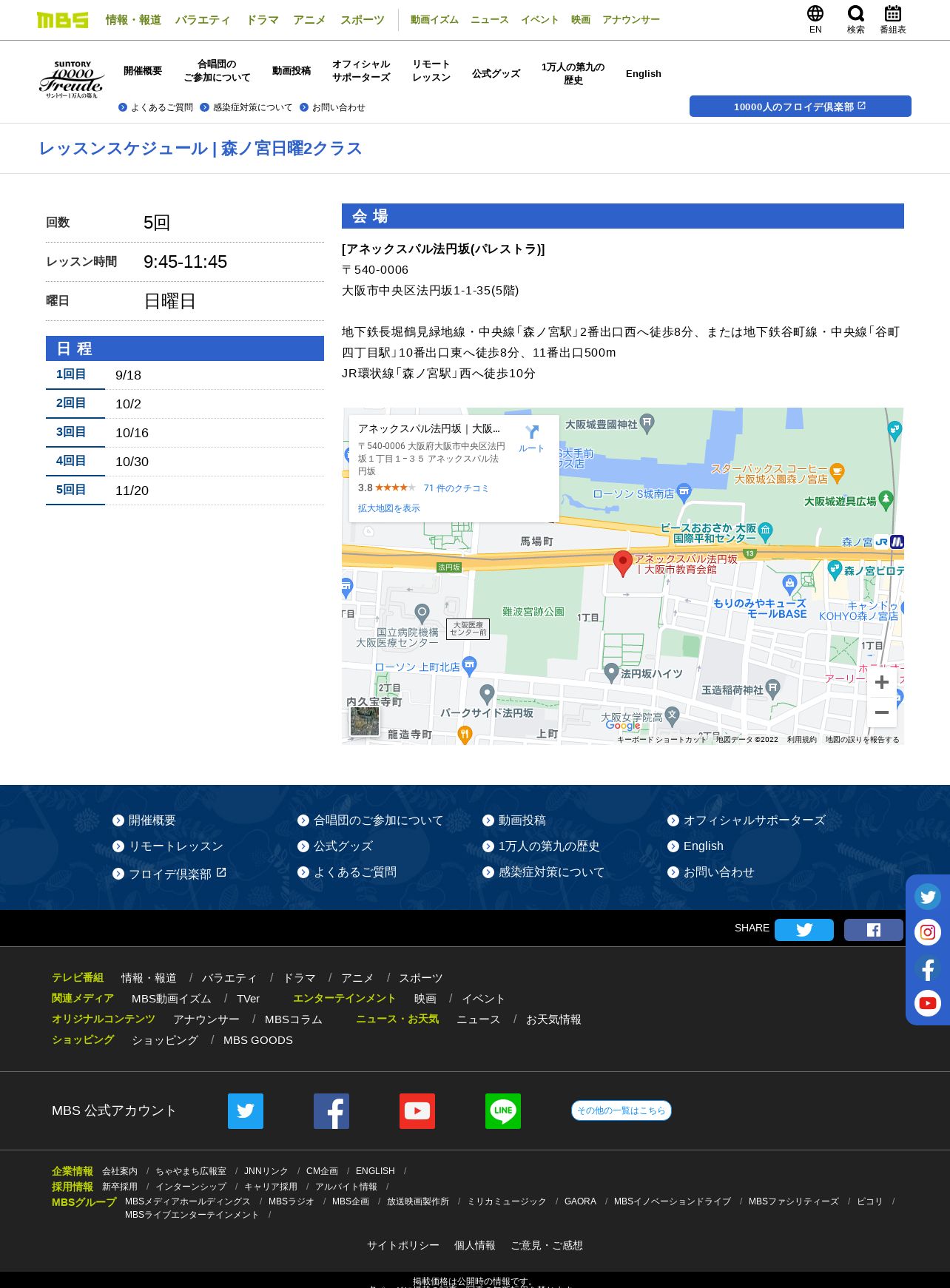Open 動画投稿 site menu item

(292, 71)
